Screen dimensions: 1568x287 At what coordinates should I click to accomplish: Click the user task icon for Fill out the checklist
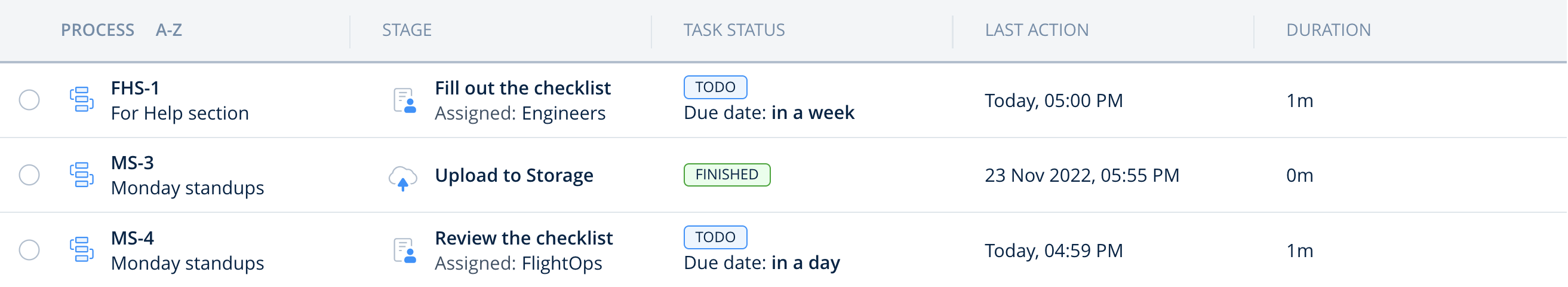point(404,100)
